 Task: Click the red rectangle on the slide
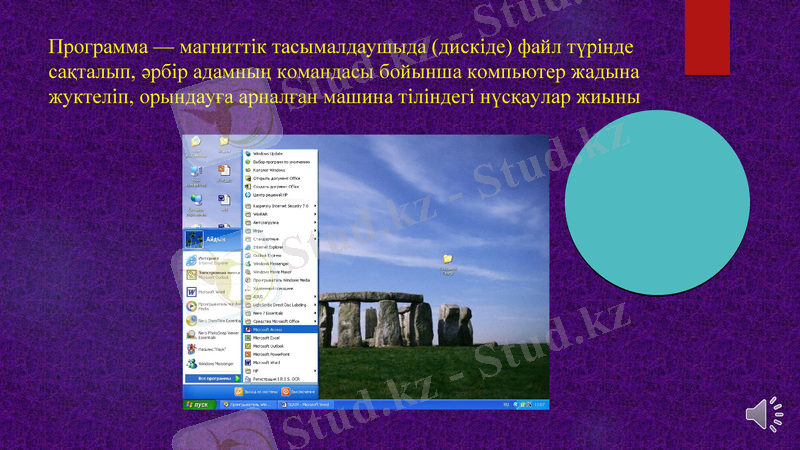point(707,37)
